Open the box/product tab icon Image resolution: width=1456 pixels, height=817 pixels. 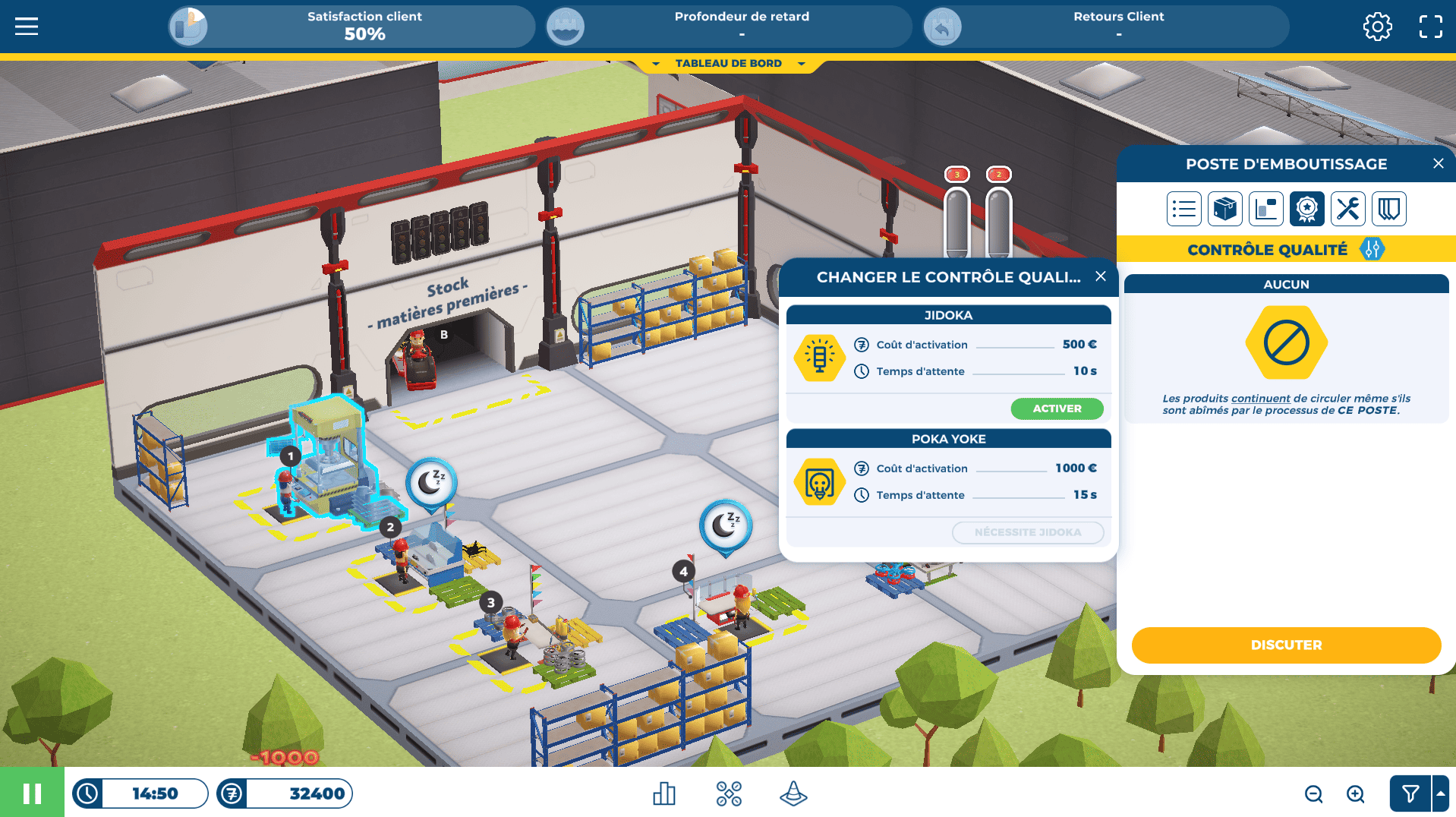pos(1224,209)
